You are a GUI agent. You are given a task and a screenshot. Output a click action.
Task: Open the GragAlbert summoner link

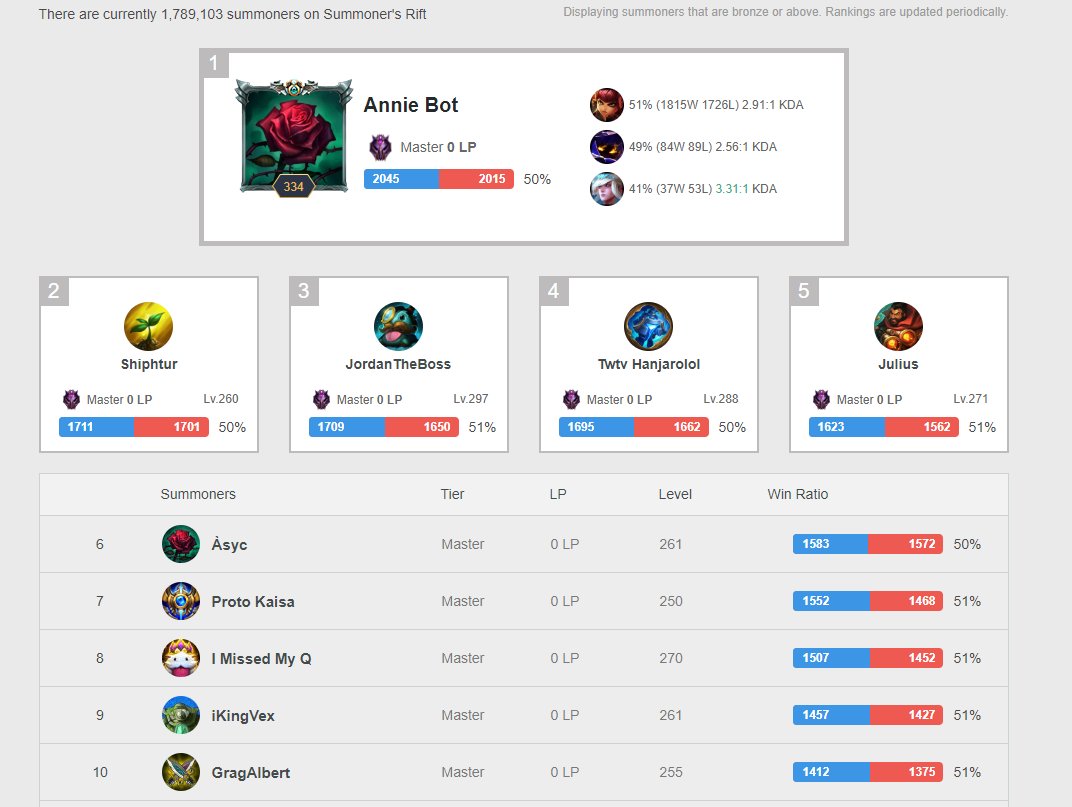click(x=251, y=773)
